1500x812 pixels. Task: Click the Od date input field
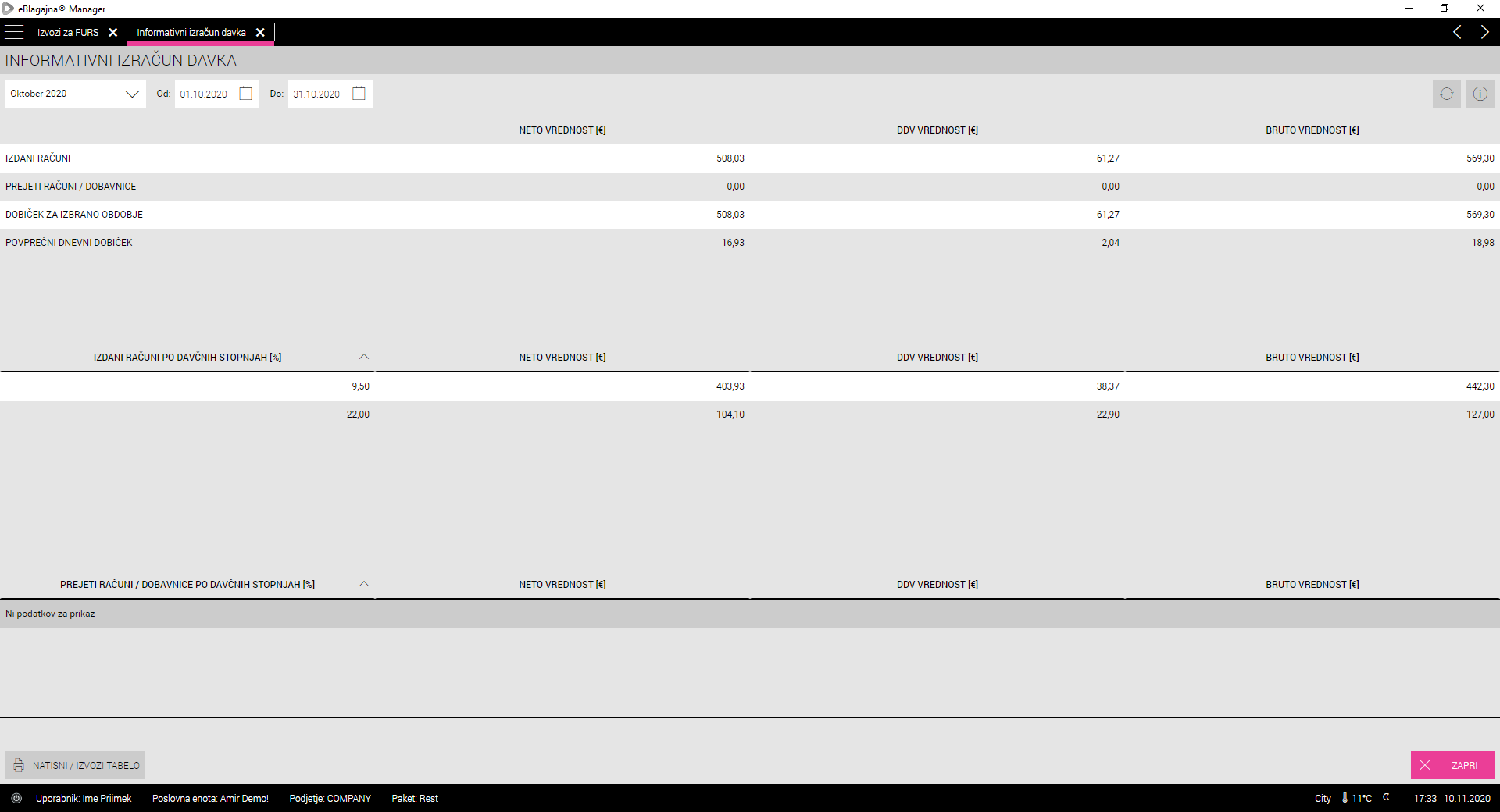204,94
